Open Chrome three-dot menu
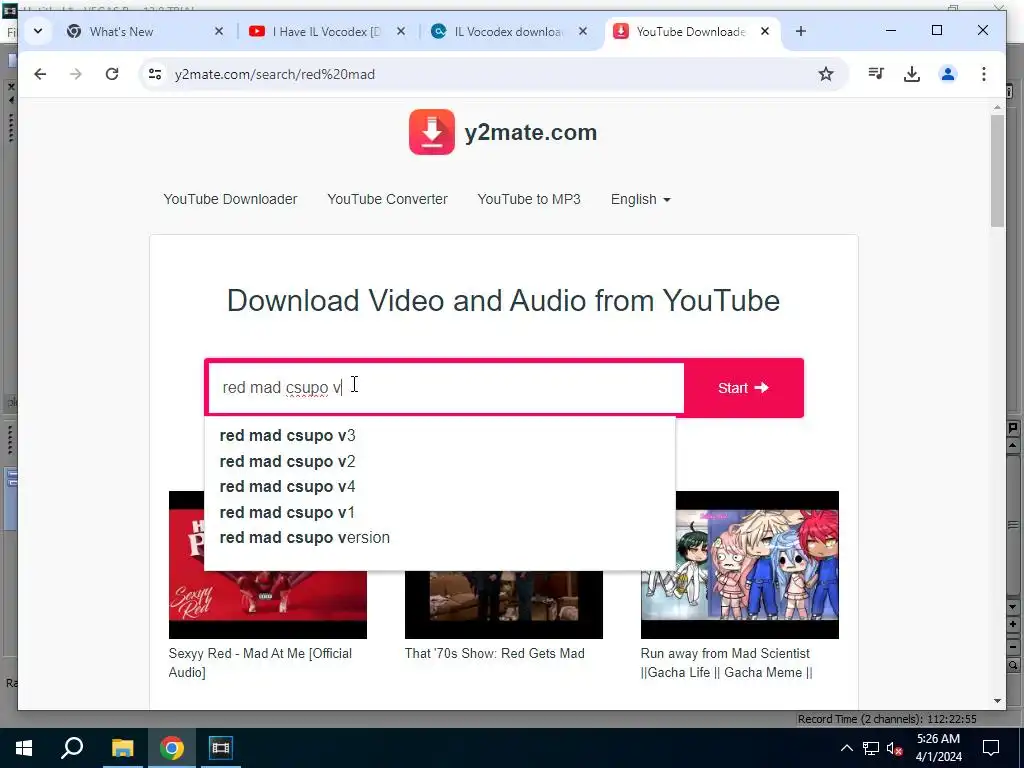 [x=984, y=74]
